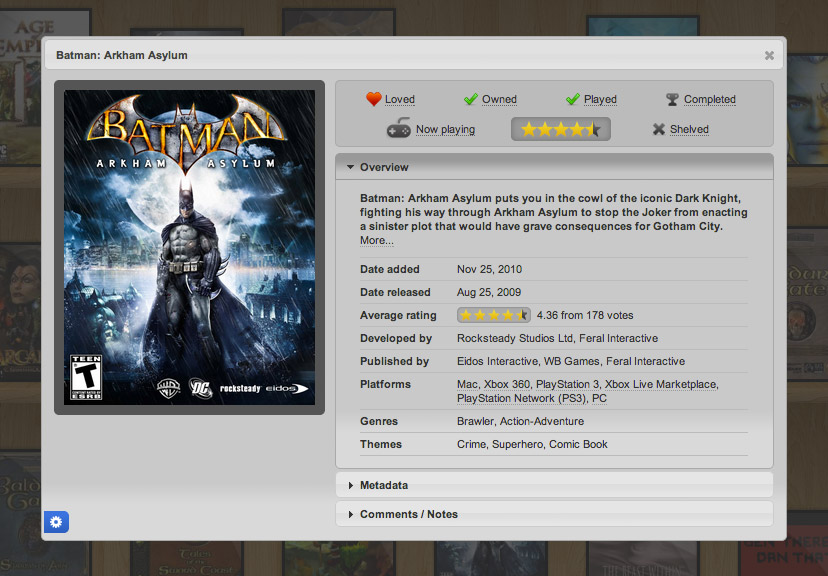Click the trophy Completed icon
The width and height of the screenshot is (828, 576).
pyautogui.click(x=673, y=99)
